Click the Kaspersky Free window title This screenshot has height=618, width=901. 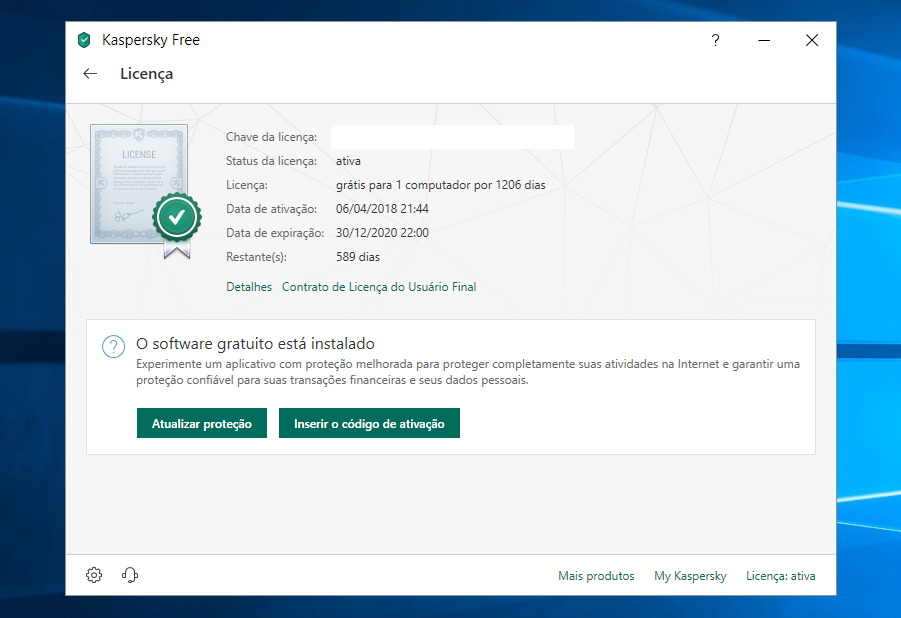pos(151,40)
